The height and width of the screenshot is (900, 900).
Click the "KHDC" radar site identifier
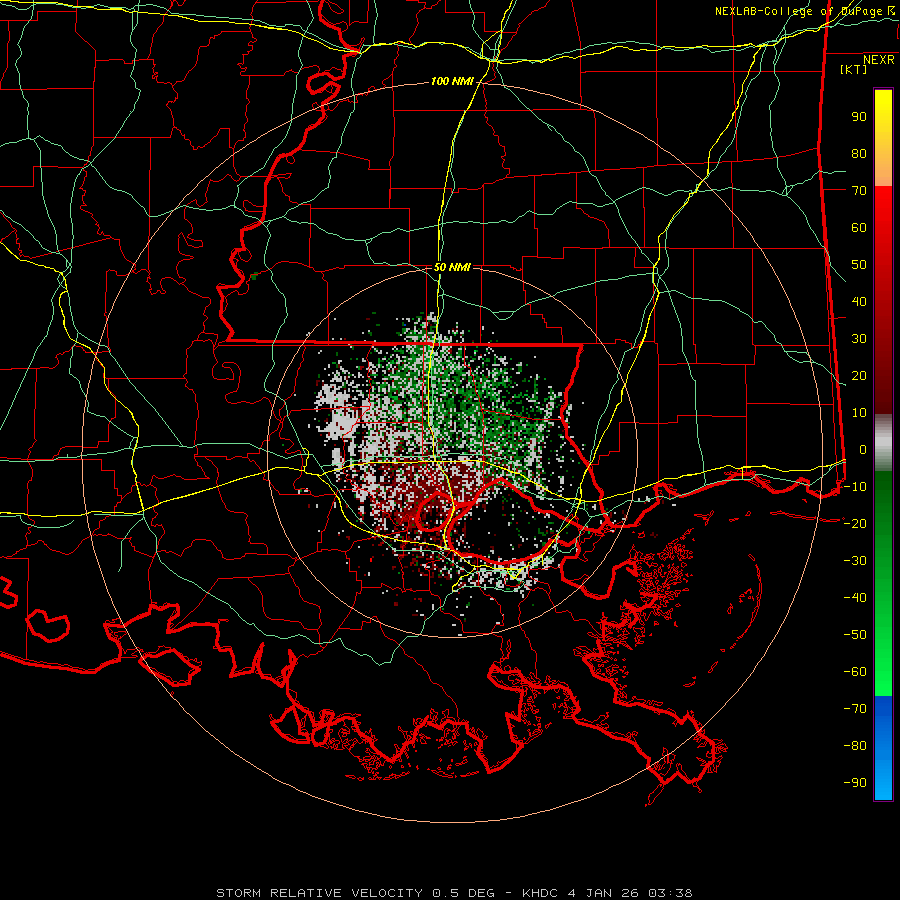point(540,893)
